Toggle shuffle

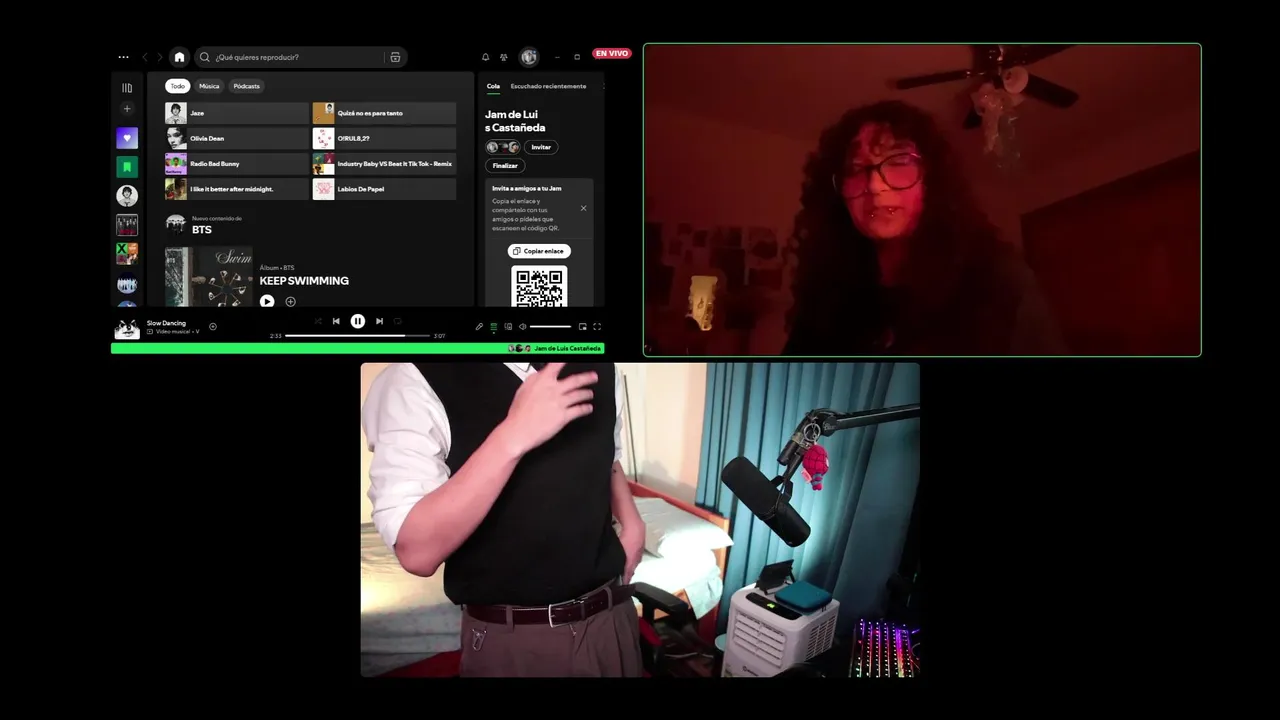[x=318, y=321]
